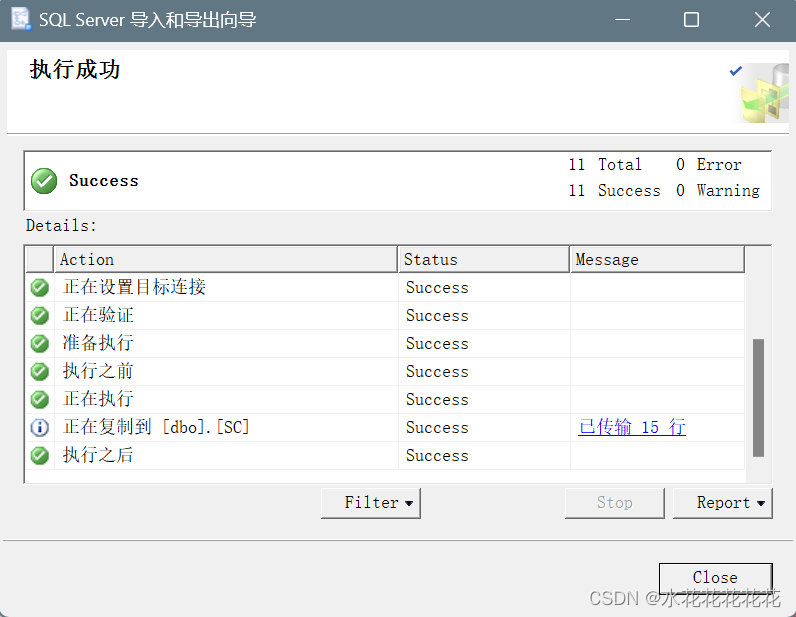Viewport: 796px width, 617px height.
Task: Select the 准备执行 action row
Action: 385,343
